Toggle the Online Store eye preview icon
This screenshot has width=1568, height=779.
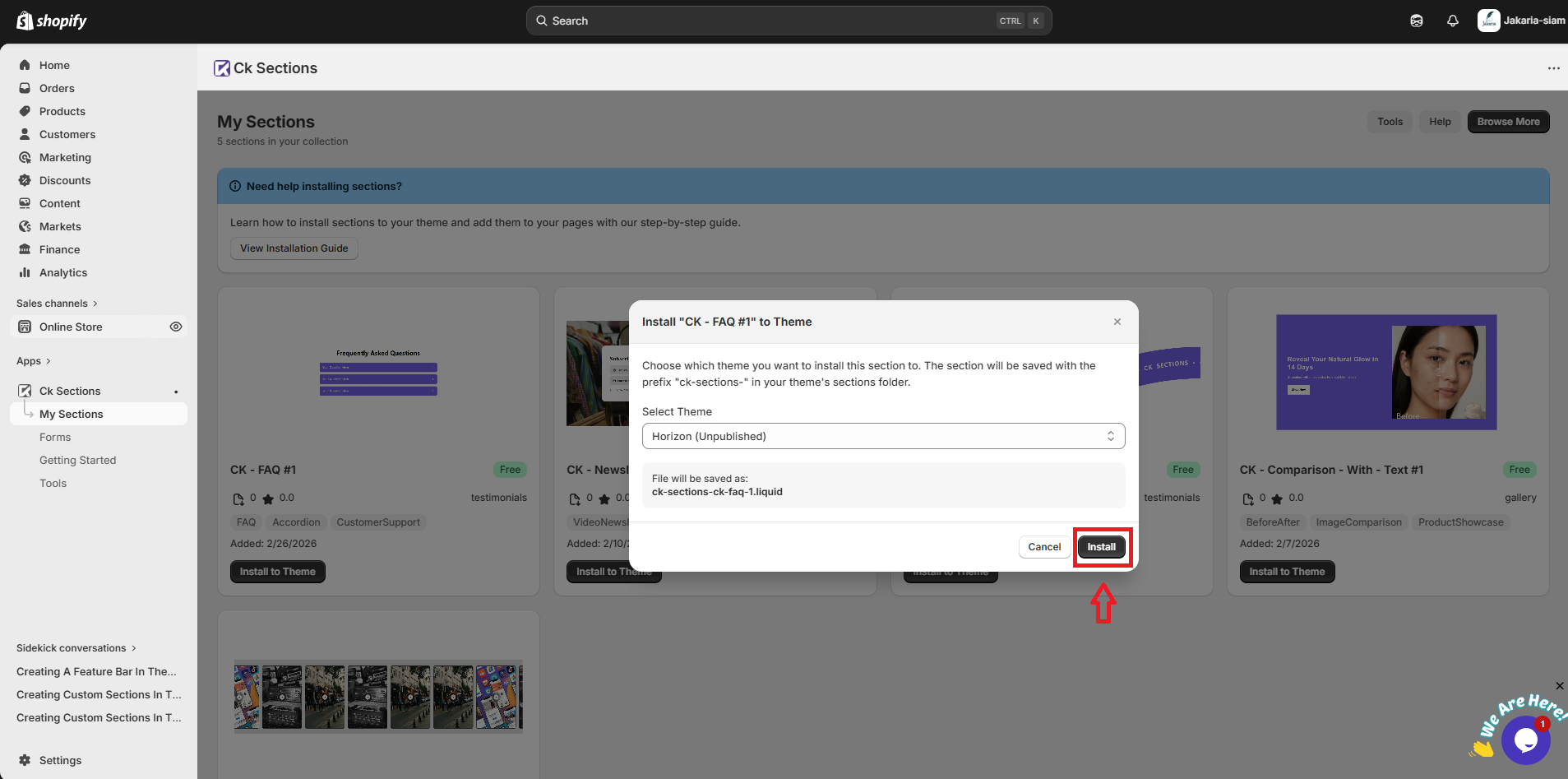[x=175, y=327]
